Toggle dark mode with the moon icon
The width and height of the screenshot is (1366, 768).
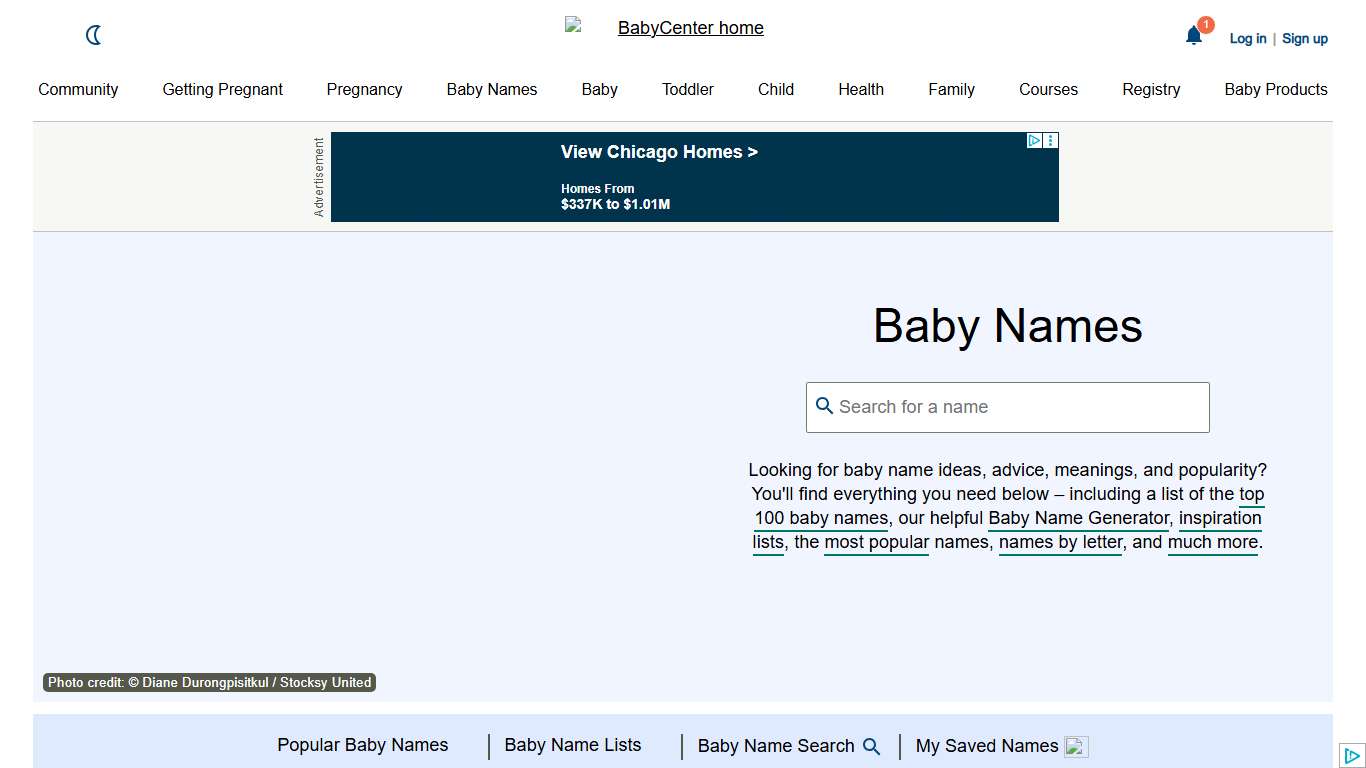[93, 35]
